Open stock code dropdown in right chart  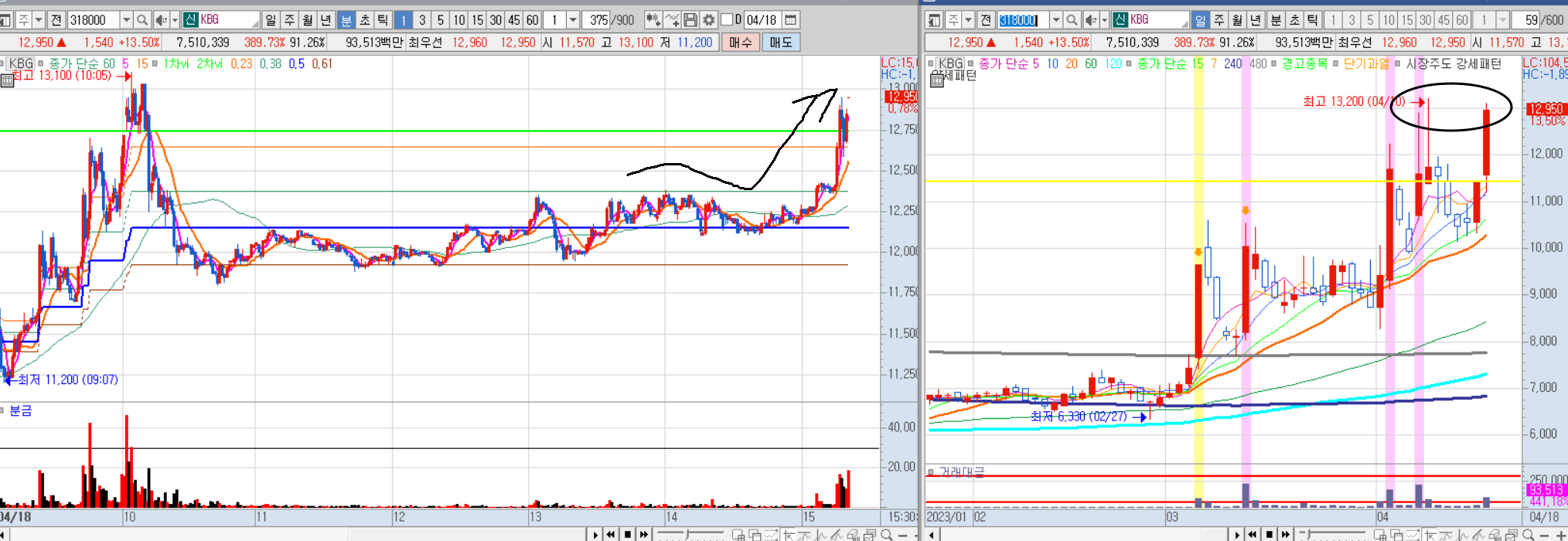(1055, 20)
